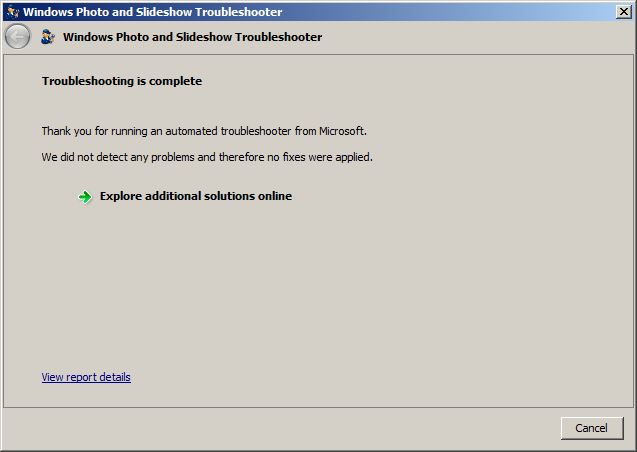
Task: Click the Troubleshooting is complete heading
Action: (x=122, y=81)
